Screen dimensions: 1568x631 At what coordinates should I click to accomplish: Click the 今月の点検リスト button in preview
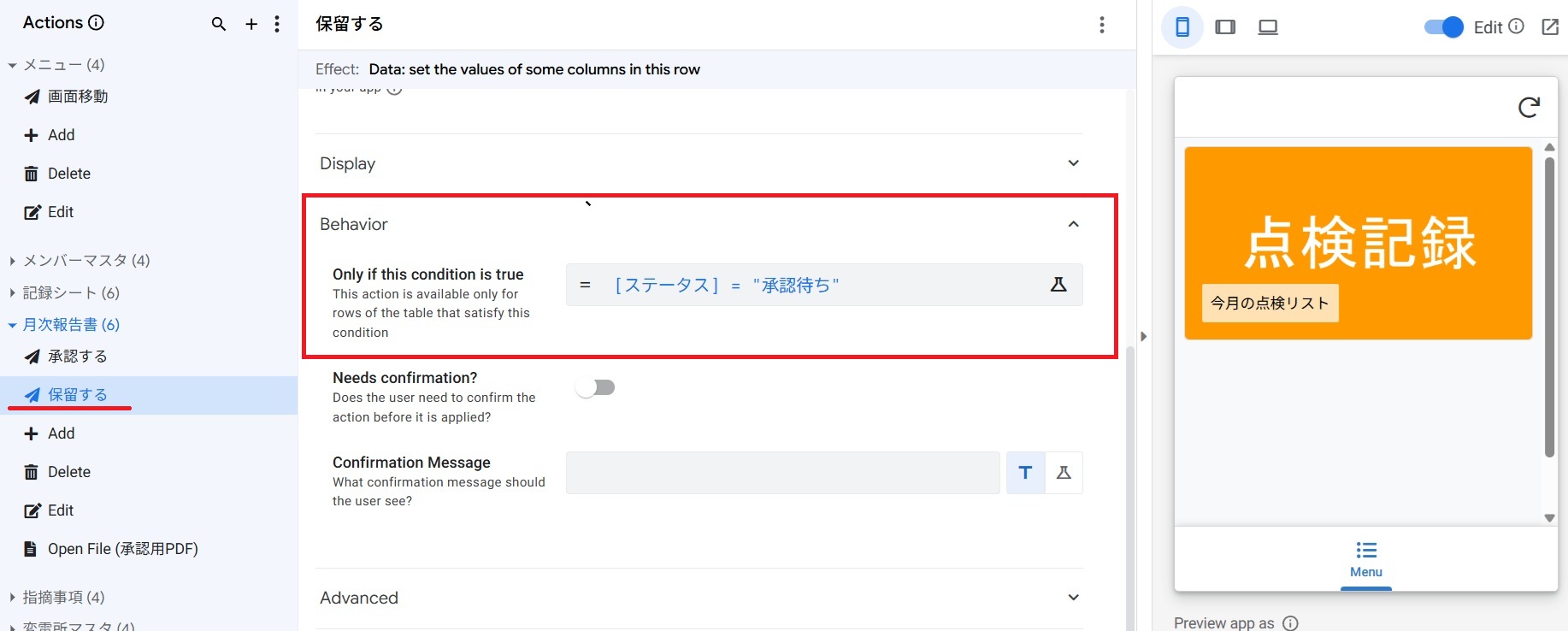[x=1270, y=303]
